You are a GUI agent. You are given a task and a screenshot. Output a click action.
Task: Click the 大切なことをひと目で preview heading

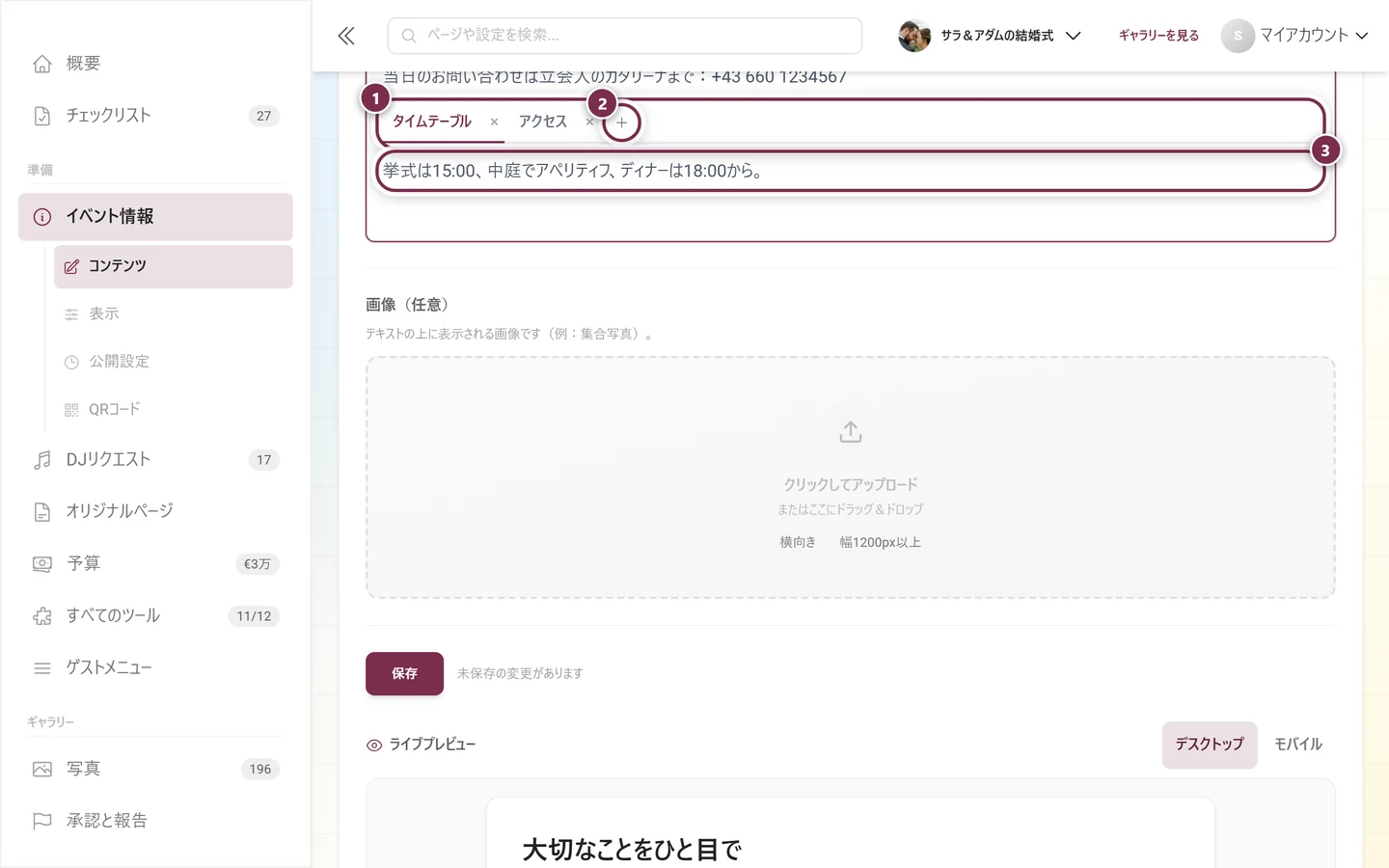(632, 850)
